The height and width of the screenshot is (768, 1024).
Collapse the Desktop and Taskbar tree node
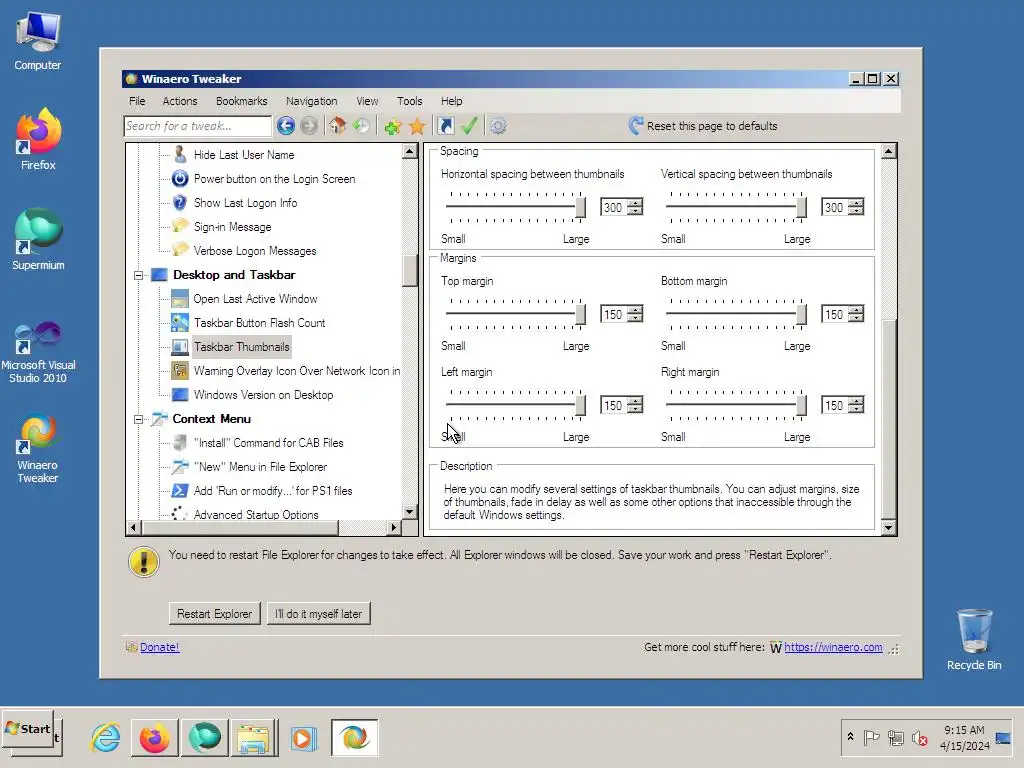pos(138,275)
